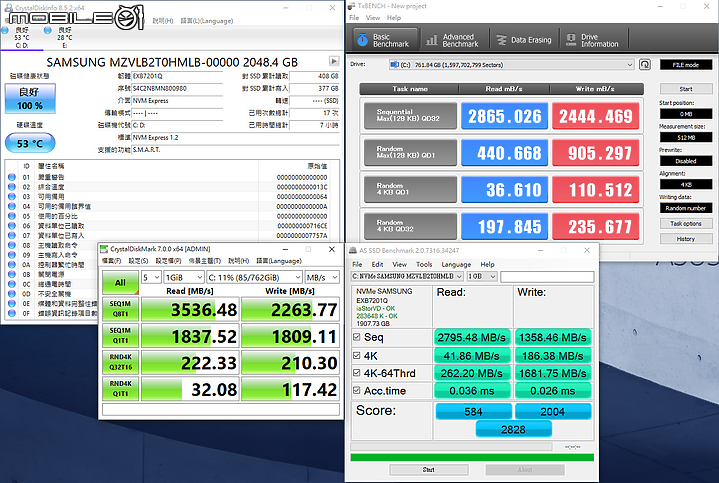
Task: Click Random Max(128 KB) QD1 task button
Action: (x=410, y=152)
